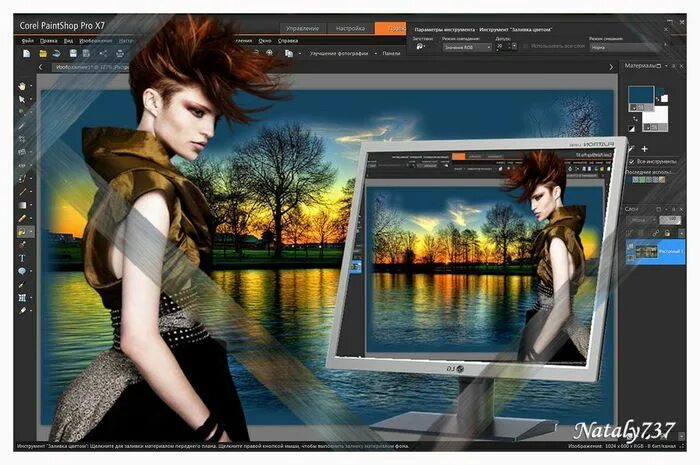Open the 'Правка' menu
Viewport: 700px width, 465px height.
pos(49,41)
